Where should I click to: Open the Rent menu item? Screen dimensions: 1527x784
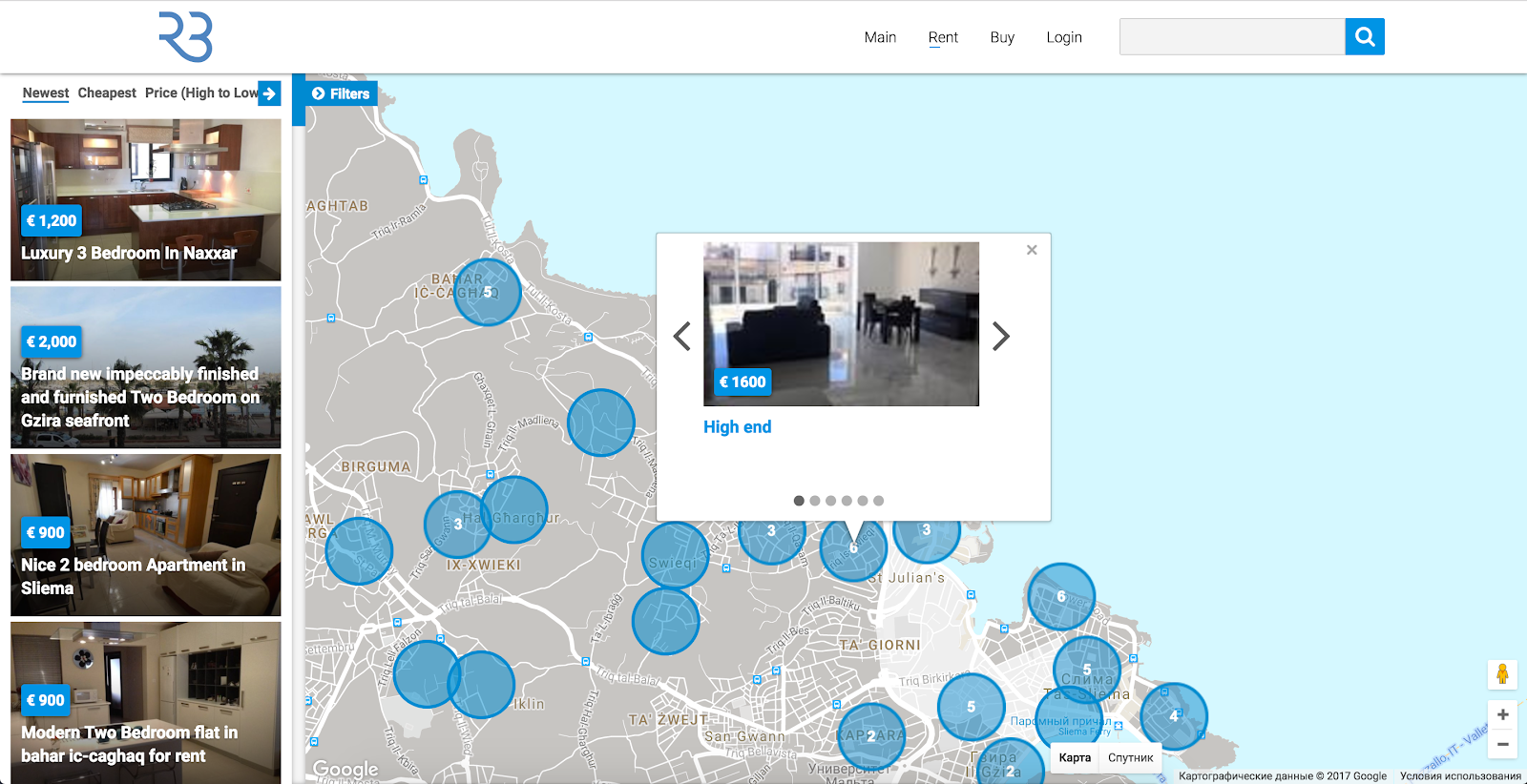[x=943, y=37]
